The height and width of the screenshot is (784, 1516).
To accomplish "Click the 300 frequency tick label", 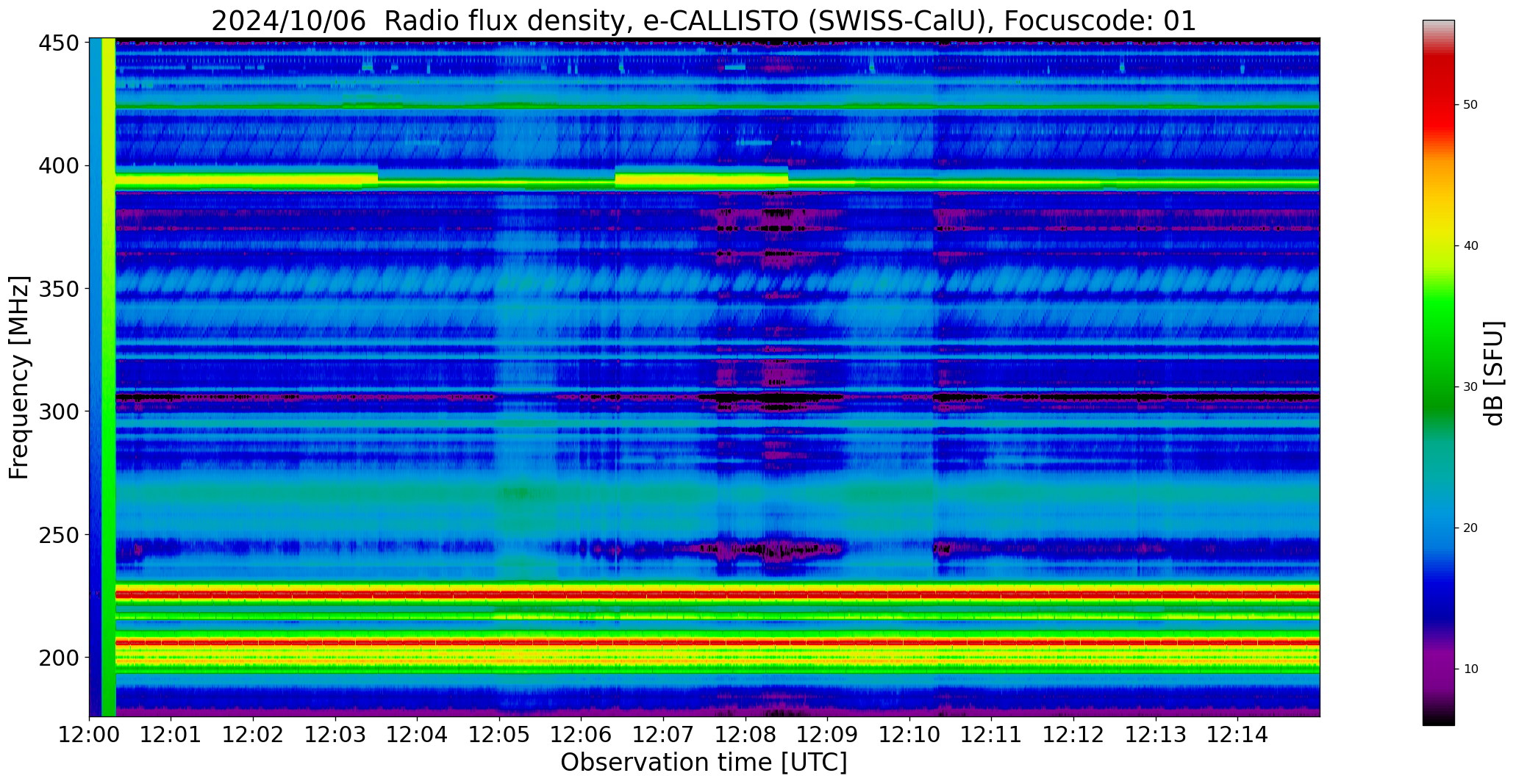I will [58, 411].
